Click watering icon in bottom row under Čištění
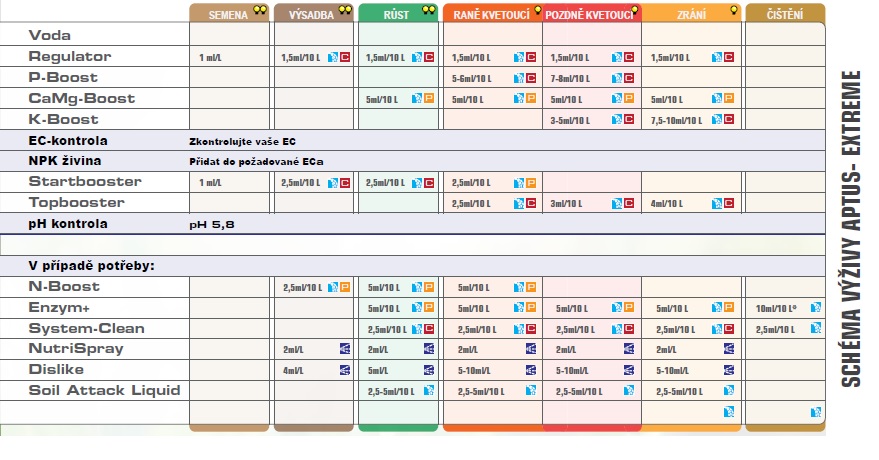 [x=816, y=412]
